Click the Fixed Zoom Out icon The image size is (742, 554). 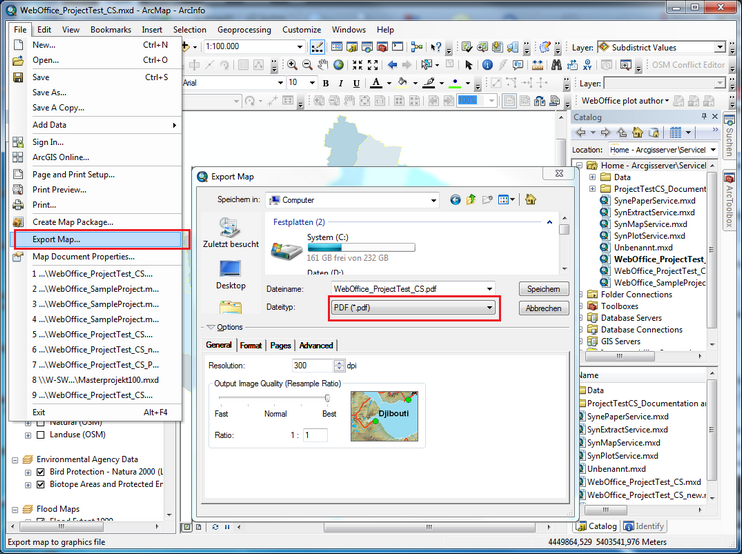[x=373, y=65]
